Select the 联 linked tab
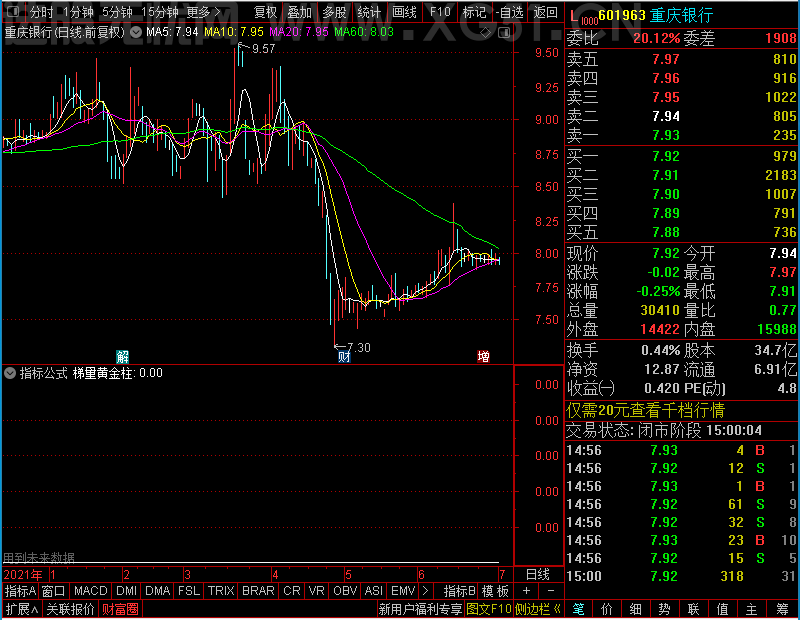 coord(693,609)
